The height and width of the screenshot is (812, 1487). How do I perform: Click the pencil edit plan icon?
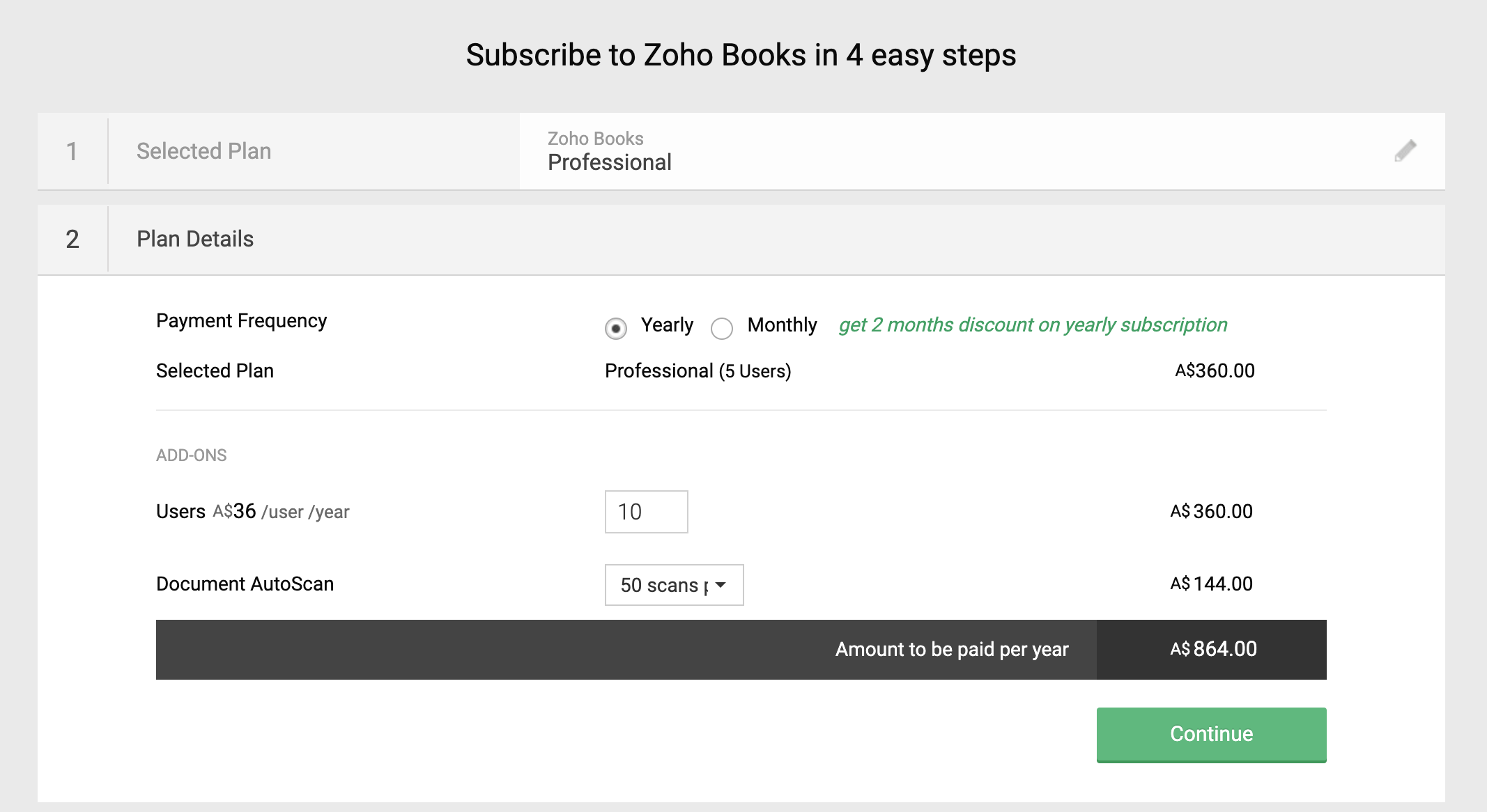[1405, 150]
